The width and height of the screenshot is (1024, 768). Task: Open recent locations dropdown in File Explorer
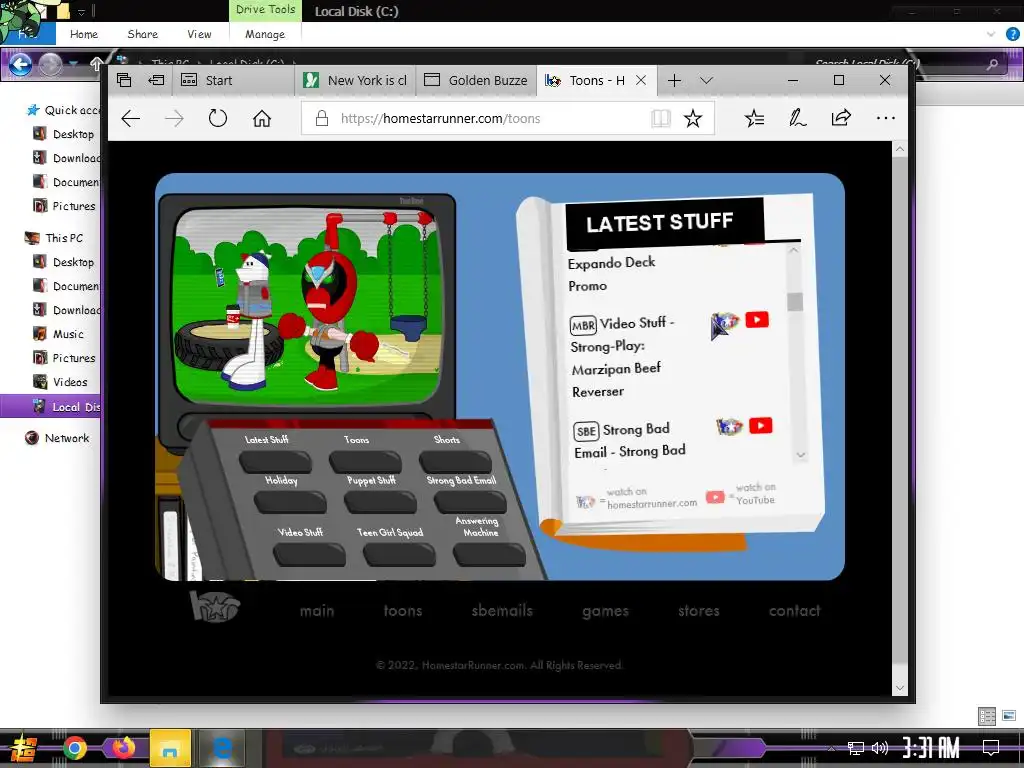pos(73,64)
